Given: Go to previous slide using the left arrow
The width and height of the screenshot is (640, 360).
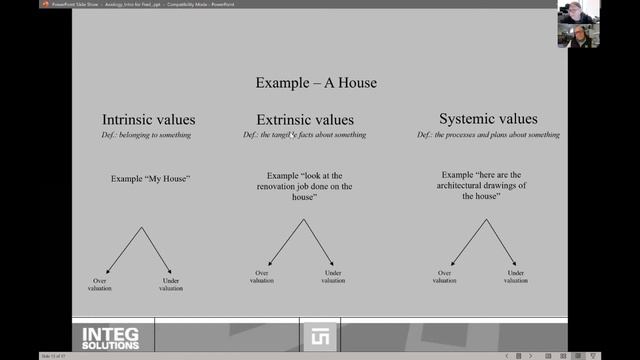Looking at the screenshot, I should point(507,356).
